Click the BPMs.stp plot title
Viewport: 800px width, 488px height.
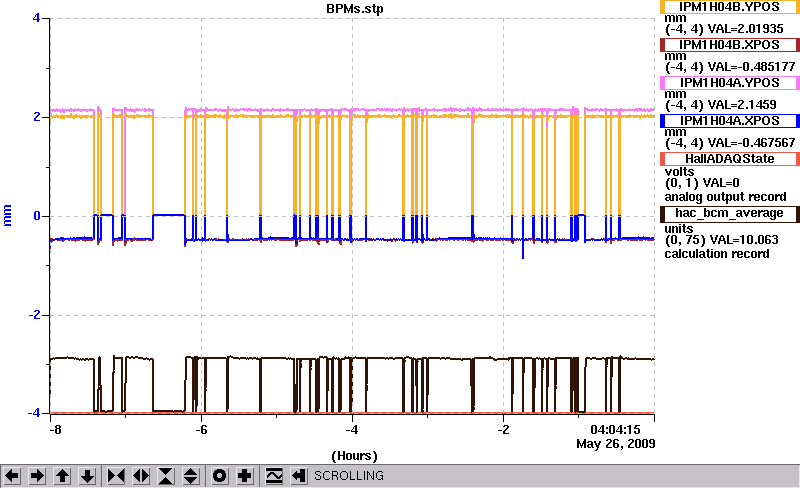355,9
